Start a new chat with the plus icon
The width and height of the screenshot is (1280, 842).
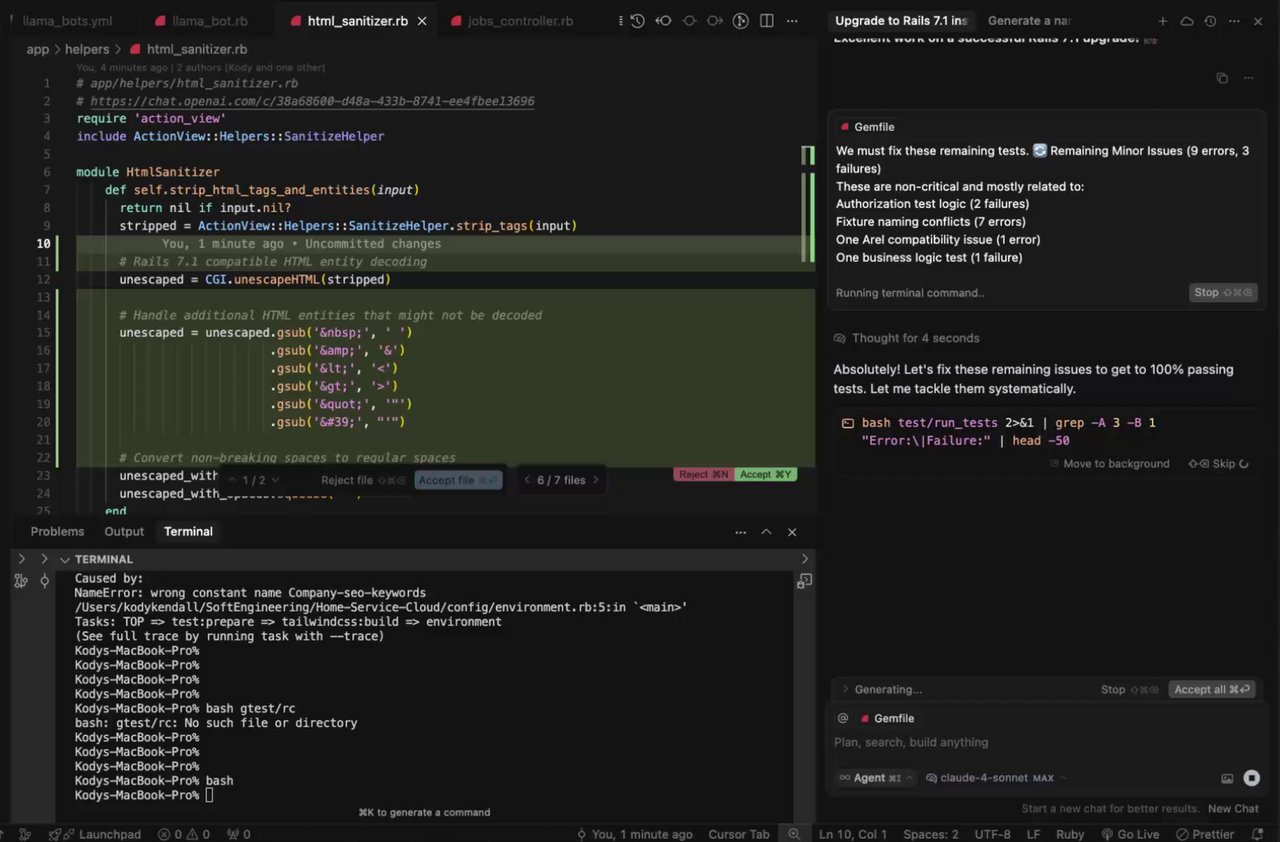pyautogui.click(x=1163, y=21)
